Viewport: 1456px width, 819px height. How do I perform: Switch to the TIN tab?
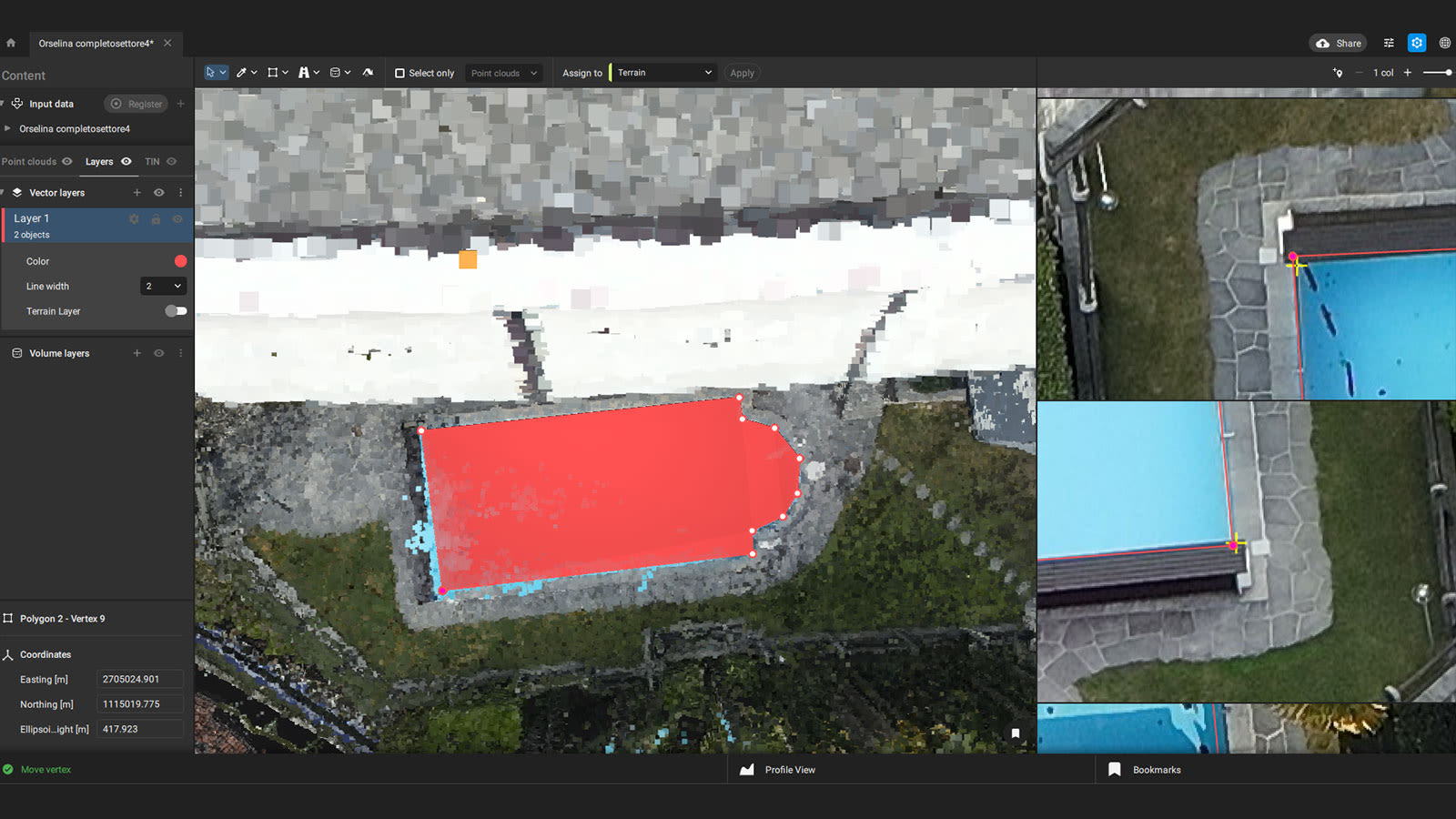pos(152,161)
